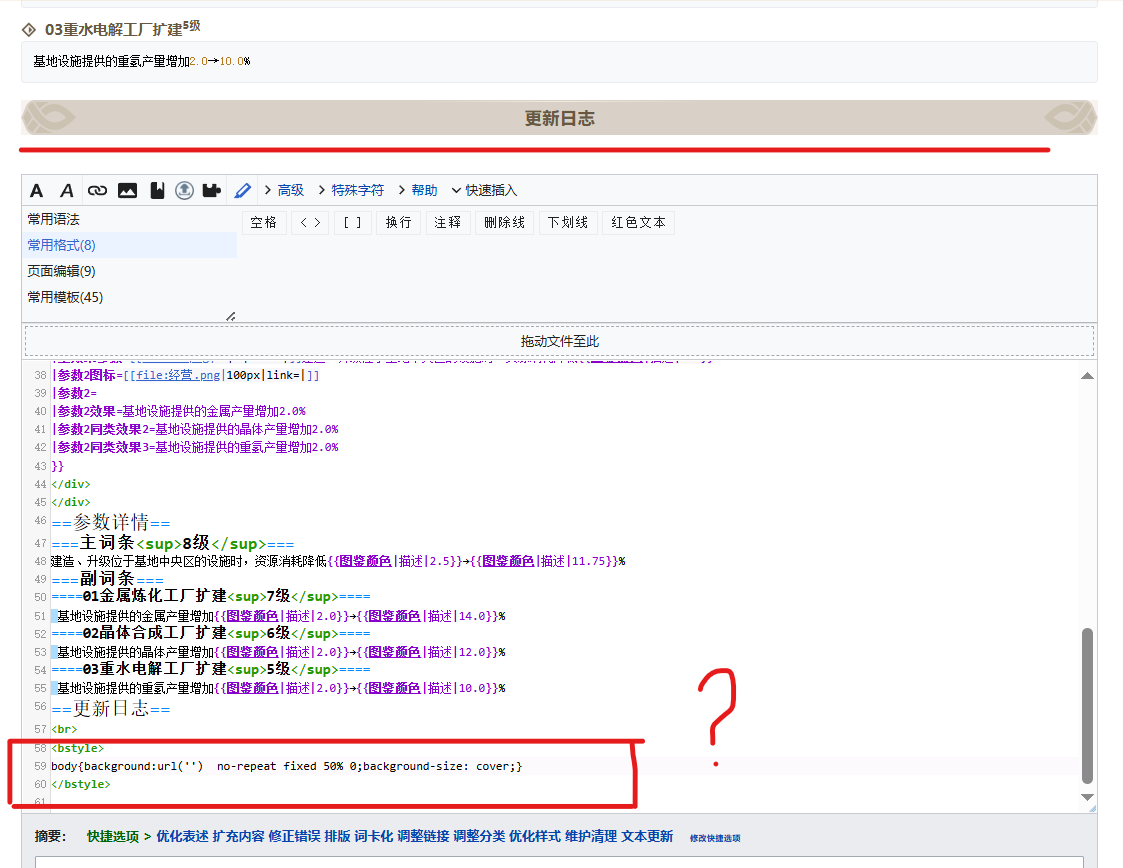Choose the 排版 summary quick option
Viewport: 1123px width, 868px height.
pos(337,836)
